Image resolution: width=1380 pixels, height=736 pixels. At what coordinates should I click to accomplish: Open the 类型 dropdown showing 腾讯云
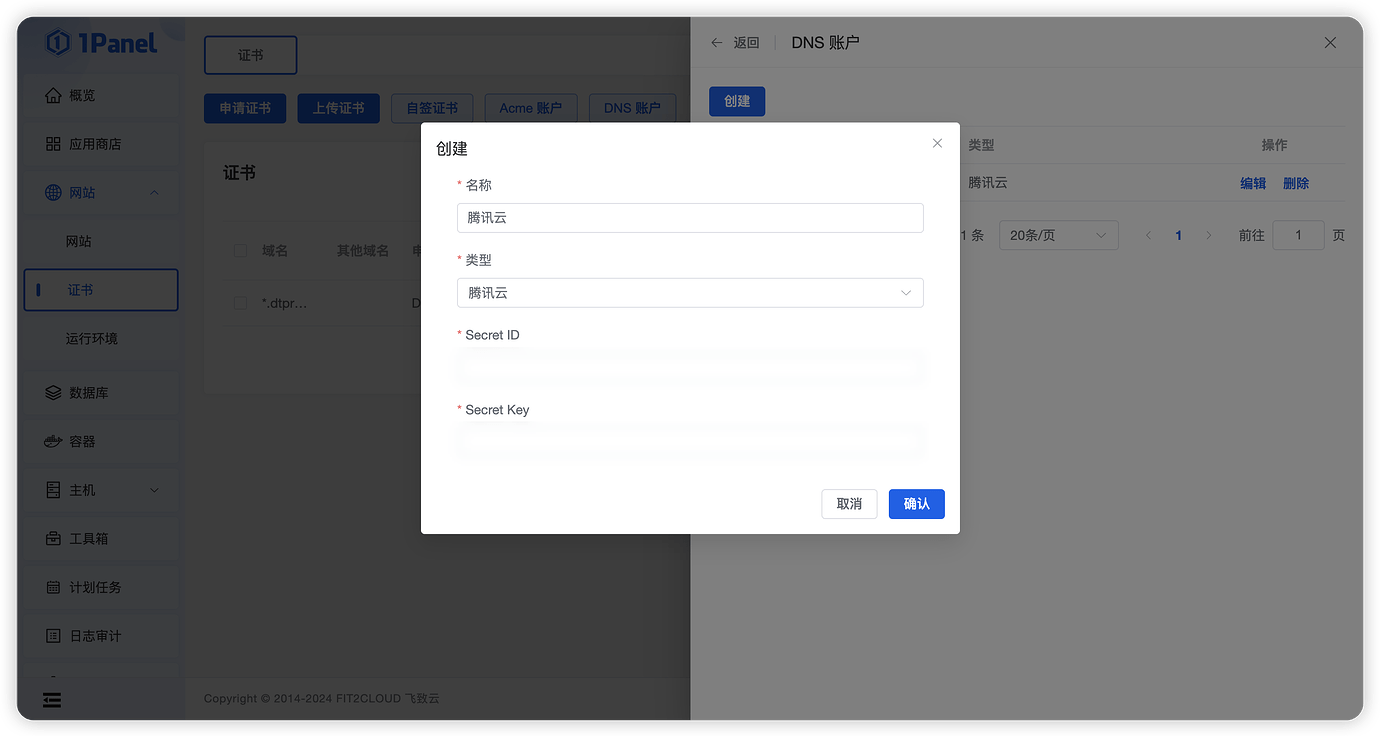coord(690,293)
